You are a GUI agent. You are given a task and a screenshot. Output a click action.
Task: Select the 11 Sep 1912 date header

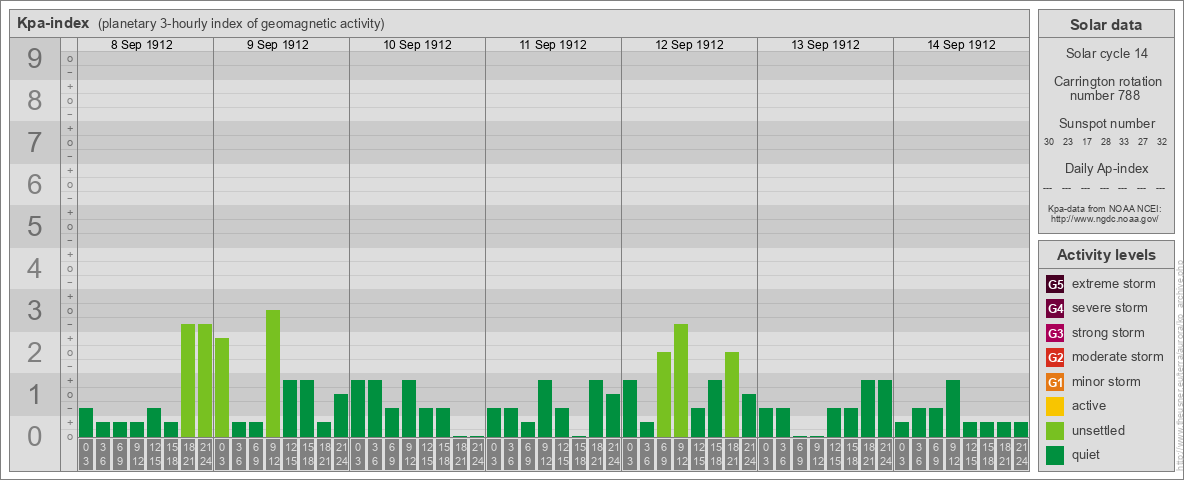pos(553,45)
